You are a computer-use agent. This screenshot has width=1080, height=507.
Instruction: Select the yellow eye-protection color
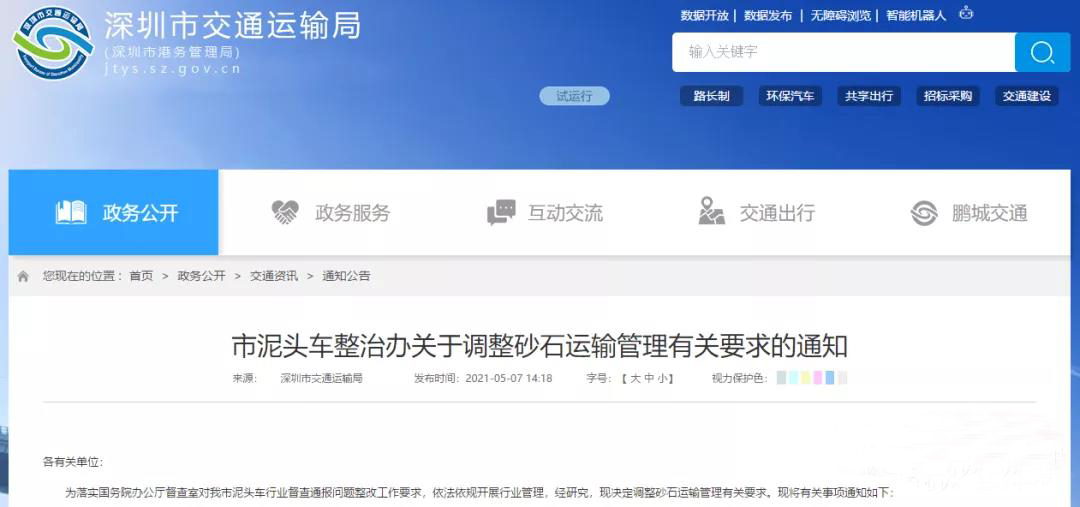point(805,377)
